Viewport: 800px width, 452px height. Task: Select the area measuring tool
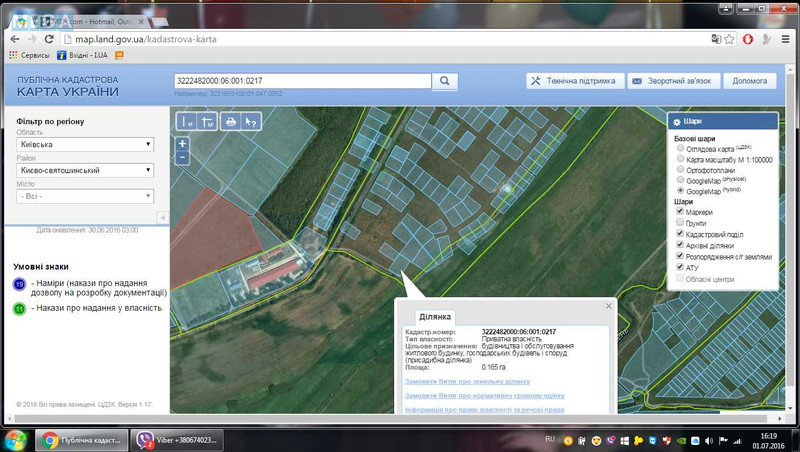pos(207,121)
